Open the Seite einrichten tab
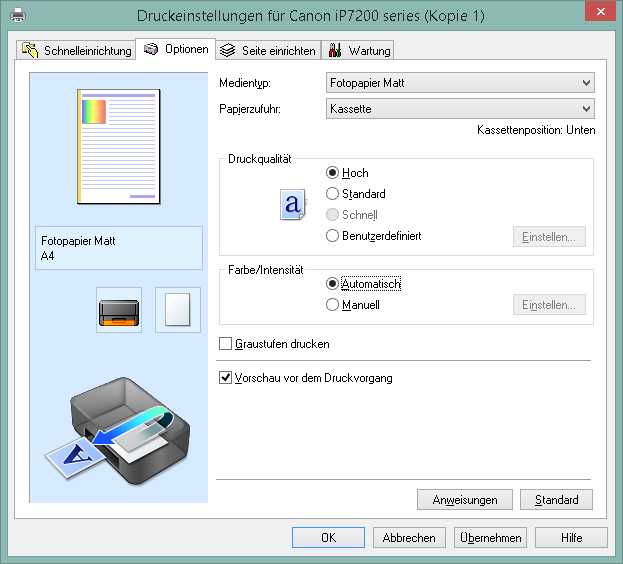Image resolution: width=623 pixels, height=564 pixels. [x=268, y=50]
